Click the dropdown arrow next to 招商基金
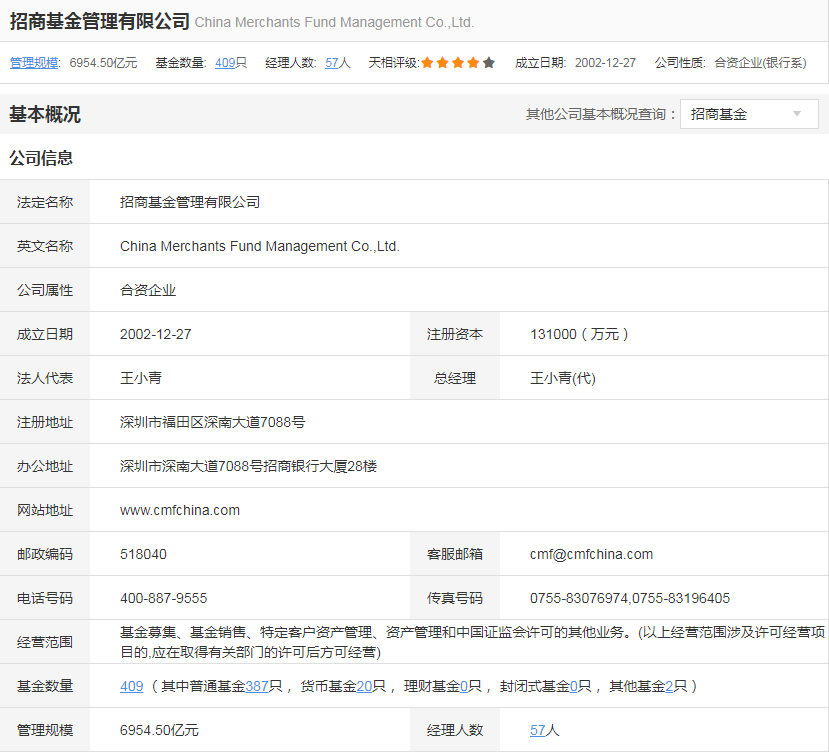Image resolution: width=829 pixels, height=754 pixels. pyautogui.click(x=797, y=114)
